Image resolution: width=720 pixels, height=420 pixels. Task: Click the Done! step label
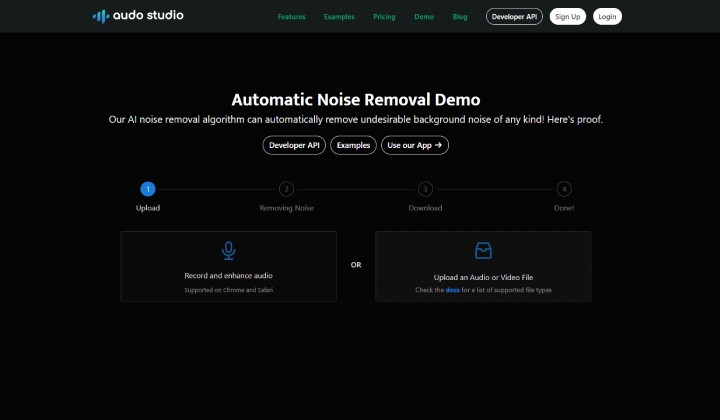click(x=564, y=208)
